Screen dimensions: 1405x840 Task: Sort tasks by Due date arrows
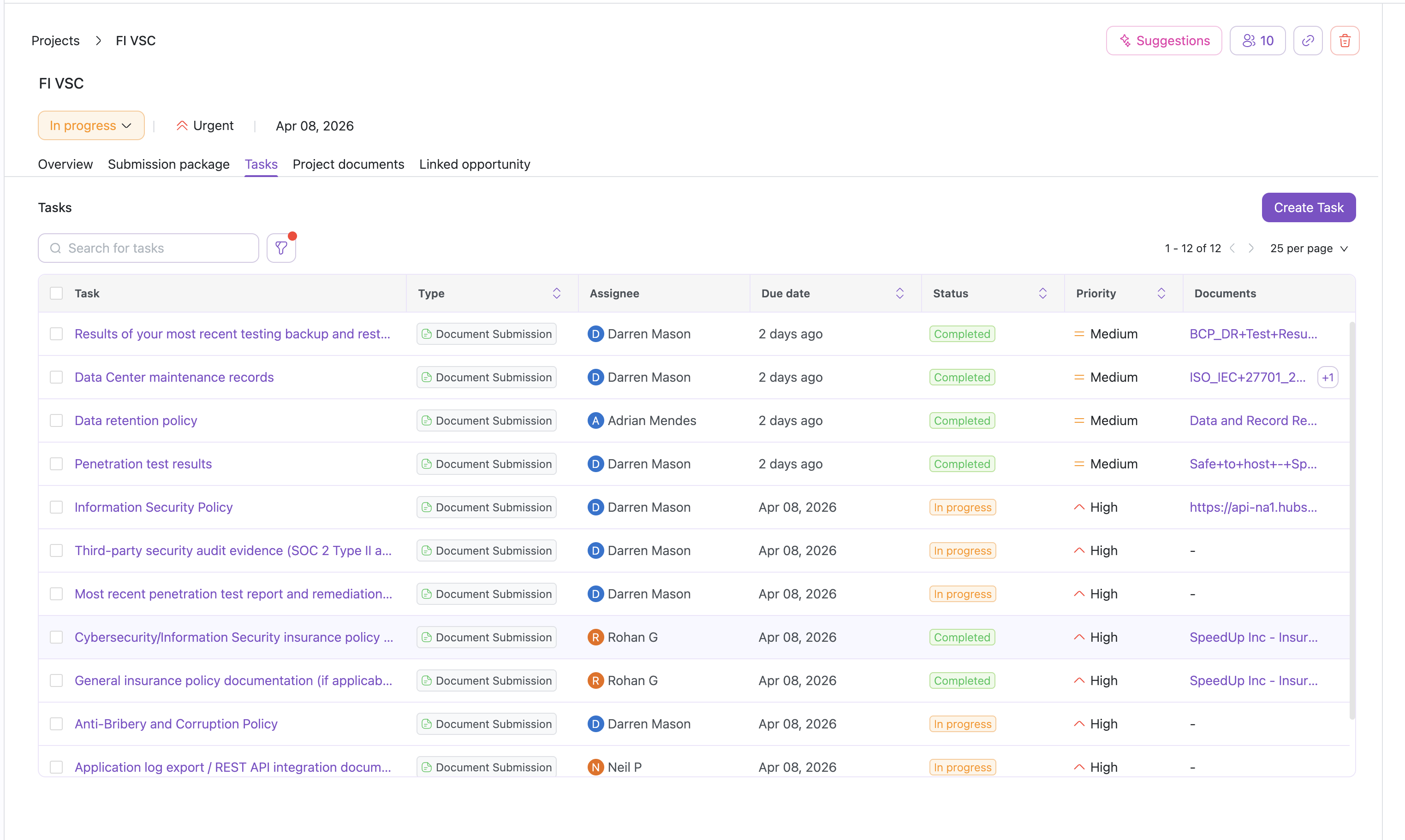pos(899,293)
